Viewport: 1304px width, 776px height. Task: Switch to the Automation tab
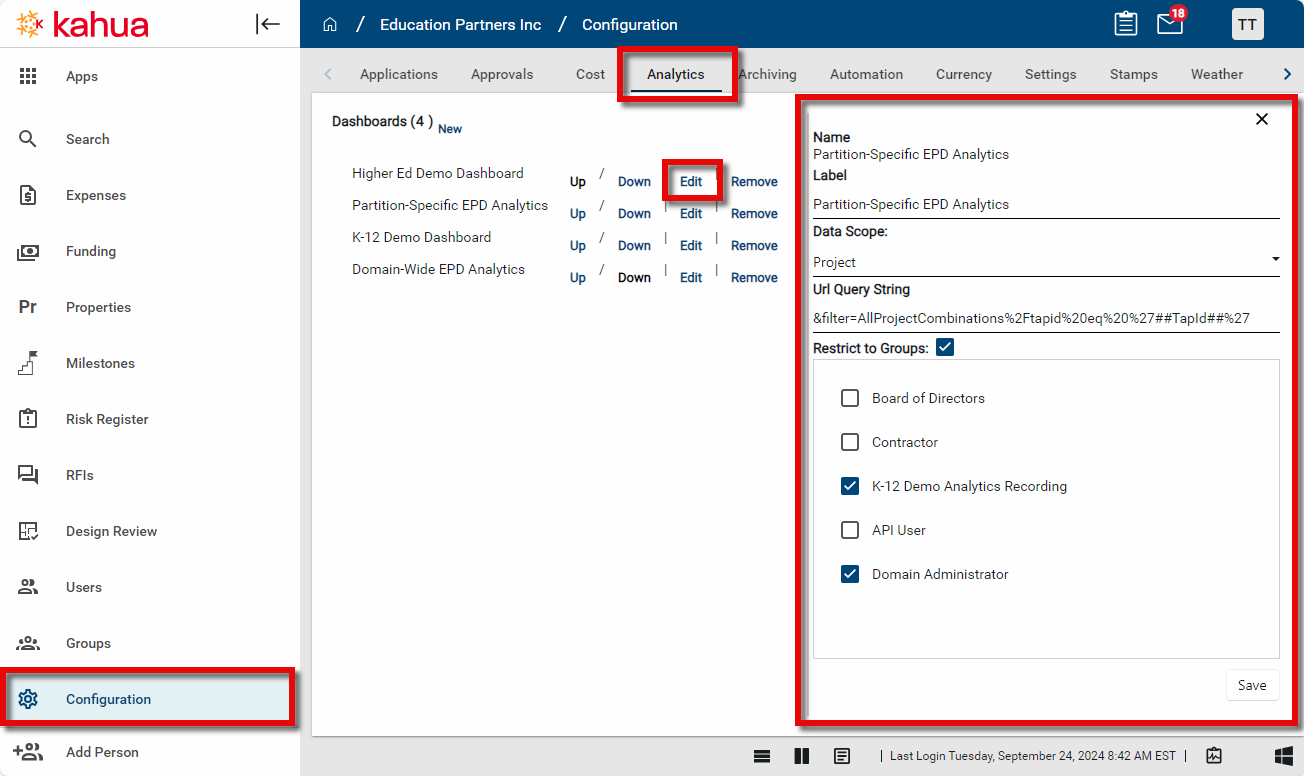pyautogui.click(x=866, y=74)
